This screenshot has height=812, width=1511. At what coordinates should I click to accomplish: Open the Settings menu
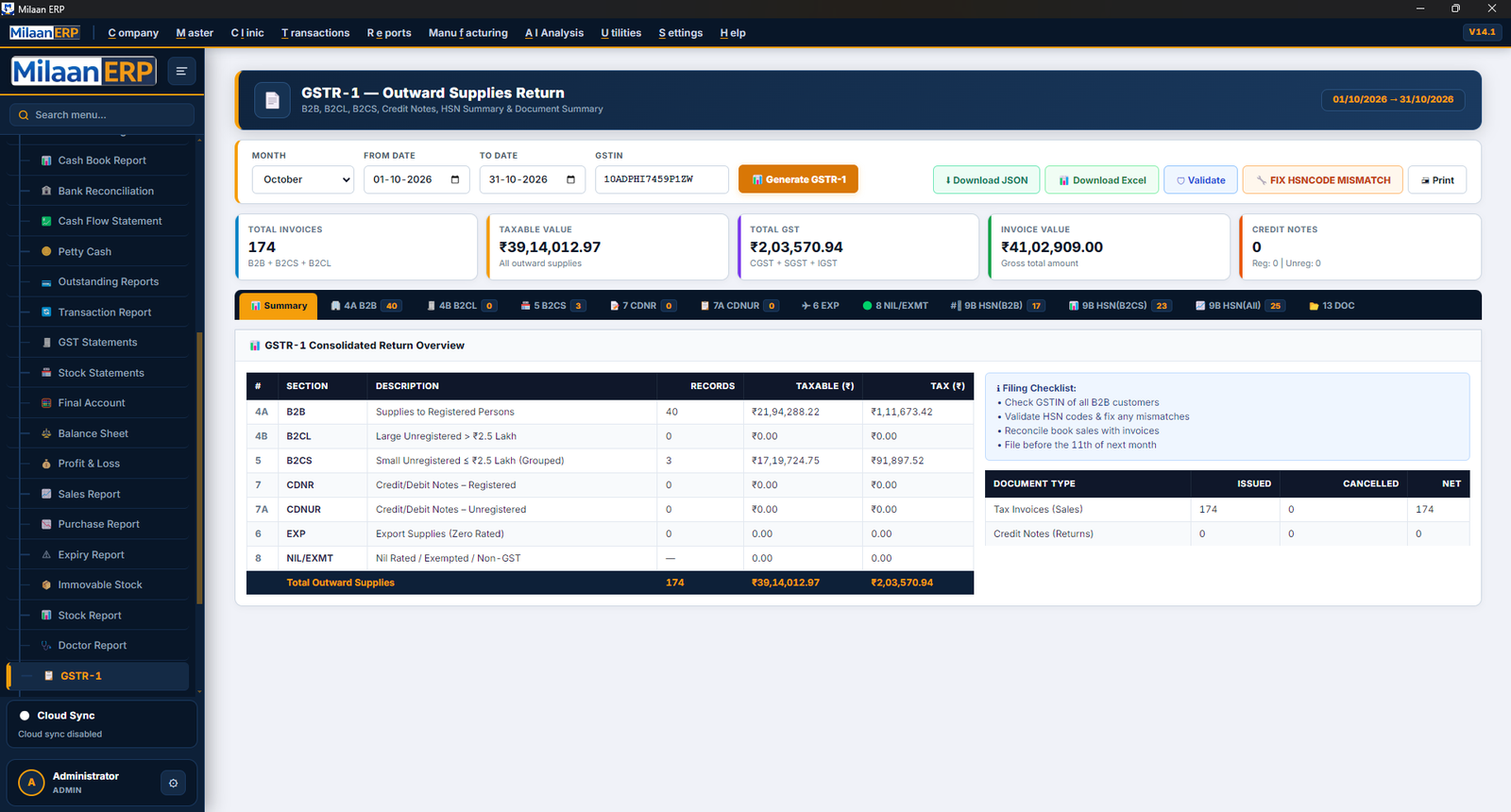[x=681, y=33]
